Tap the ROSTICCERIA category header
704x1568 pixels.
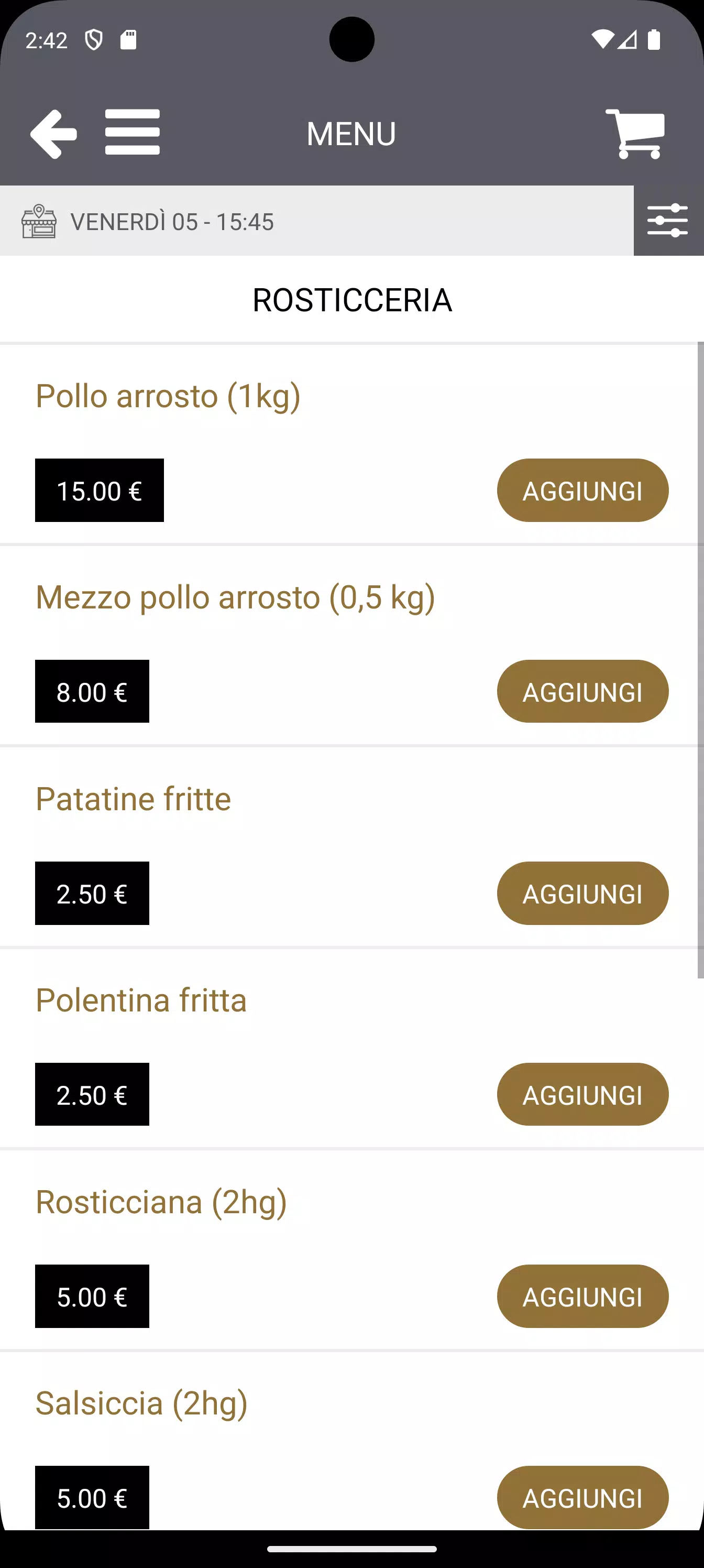point(351,300)
